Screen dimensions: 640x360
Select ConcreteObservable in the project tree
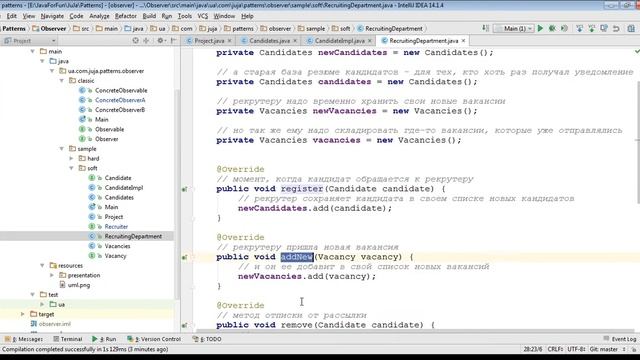(x=121, y=91)
